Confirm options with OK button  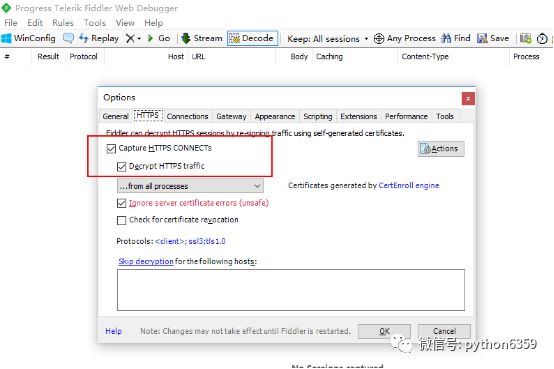pyautogui.click(x=384, y=331)
